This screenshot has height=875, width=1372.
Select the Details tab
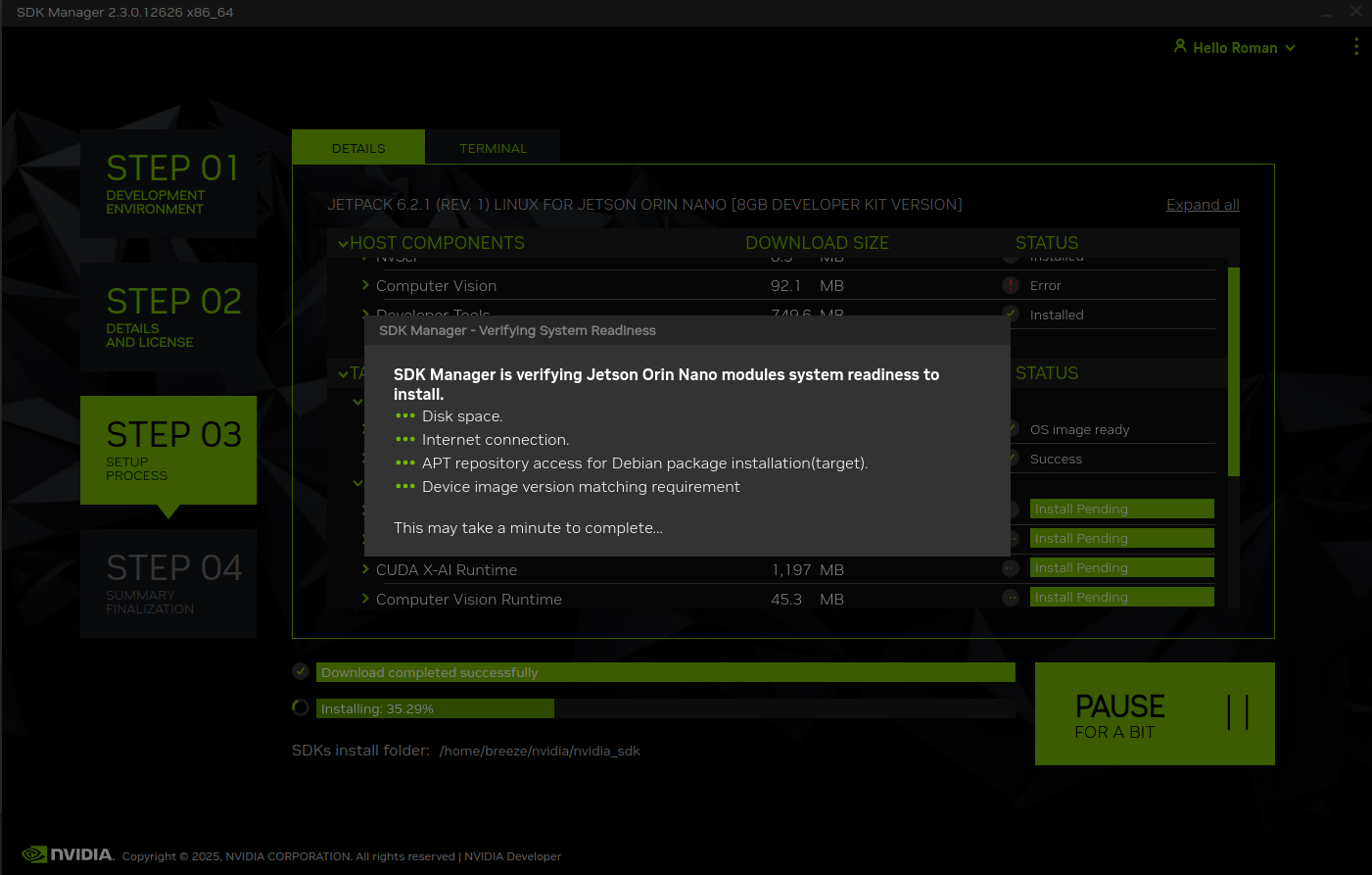(x=358, y=148)
